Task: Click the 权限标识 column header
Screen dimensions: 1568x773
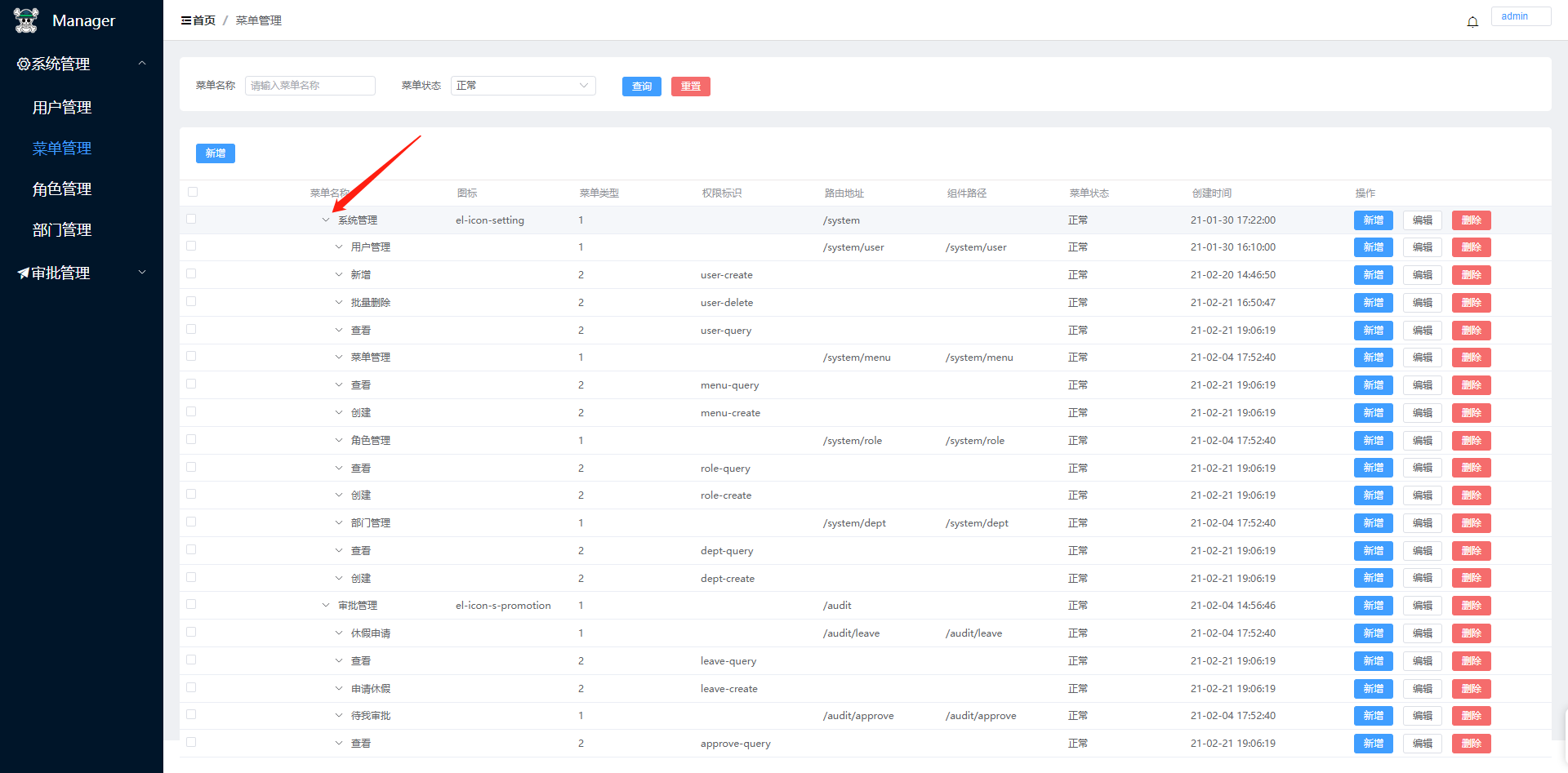Action: pyautogui.click(x=722, y=193)
